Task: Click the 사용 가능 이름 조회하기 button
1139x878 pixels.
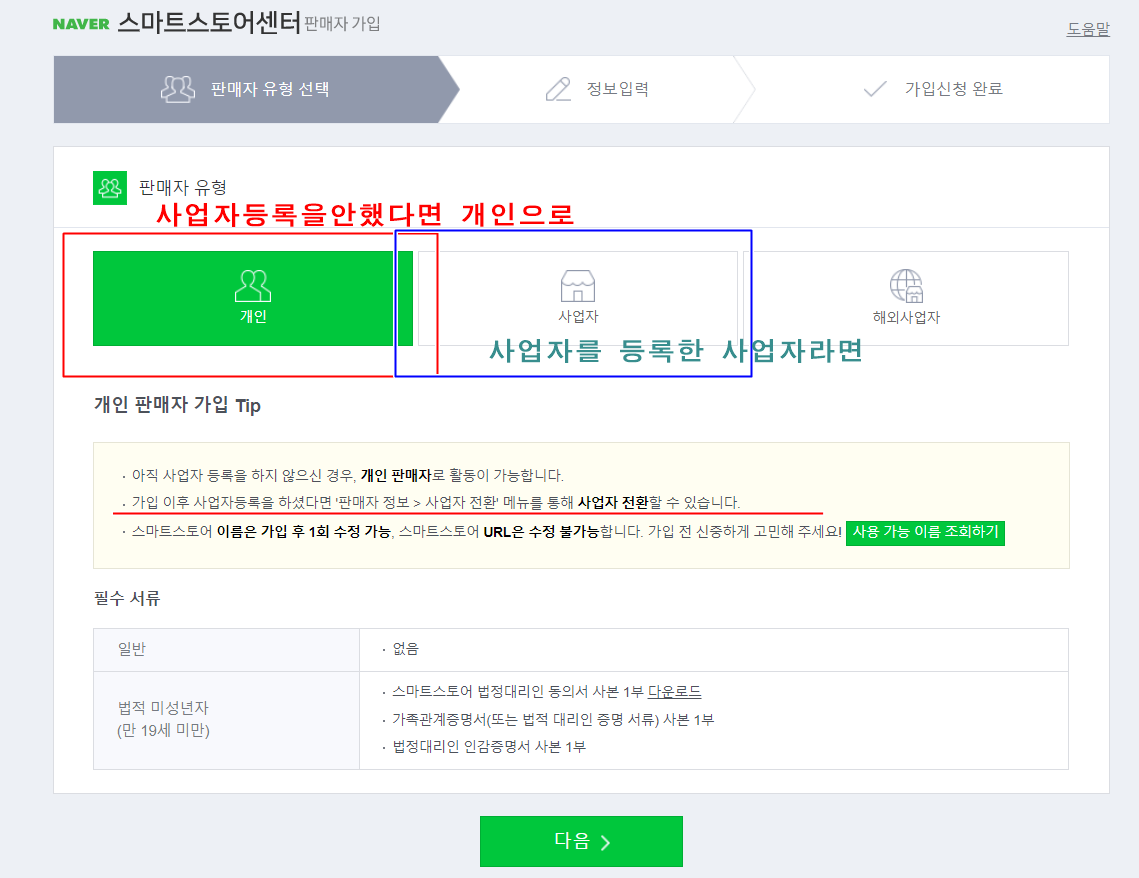Action: click(x=925, y=532)
